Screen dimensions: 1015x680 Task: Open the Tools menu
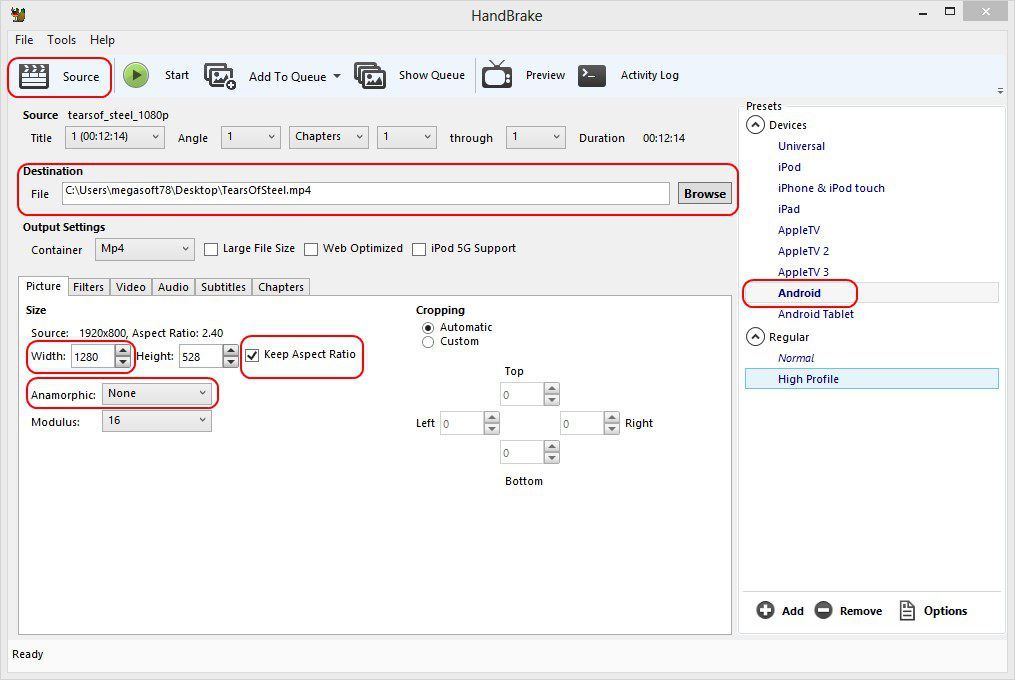61,40
